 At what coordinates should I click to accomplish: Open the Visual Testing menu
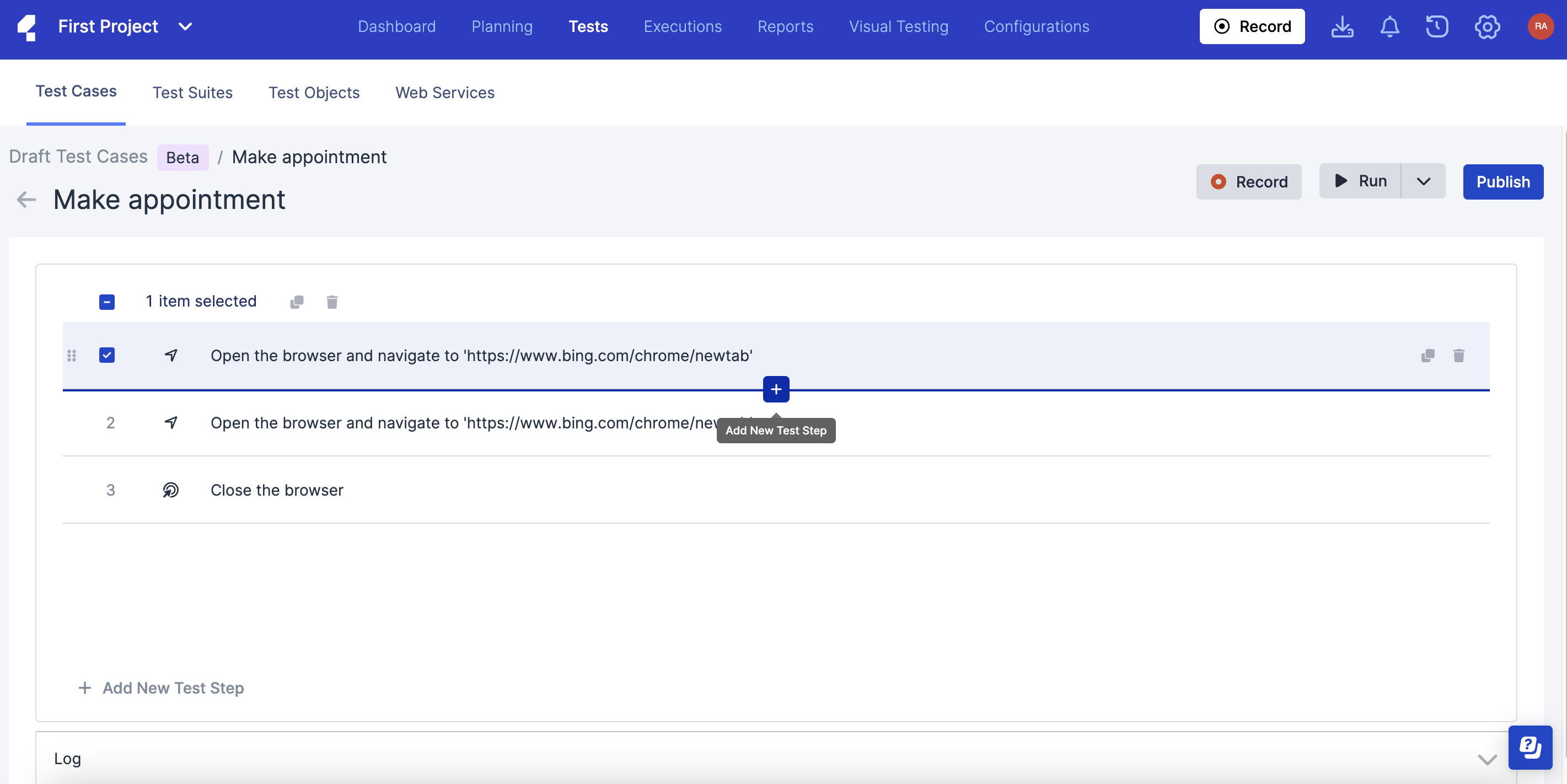coord(899,27)
